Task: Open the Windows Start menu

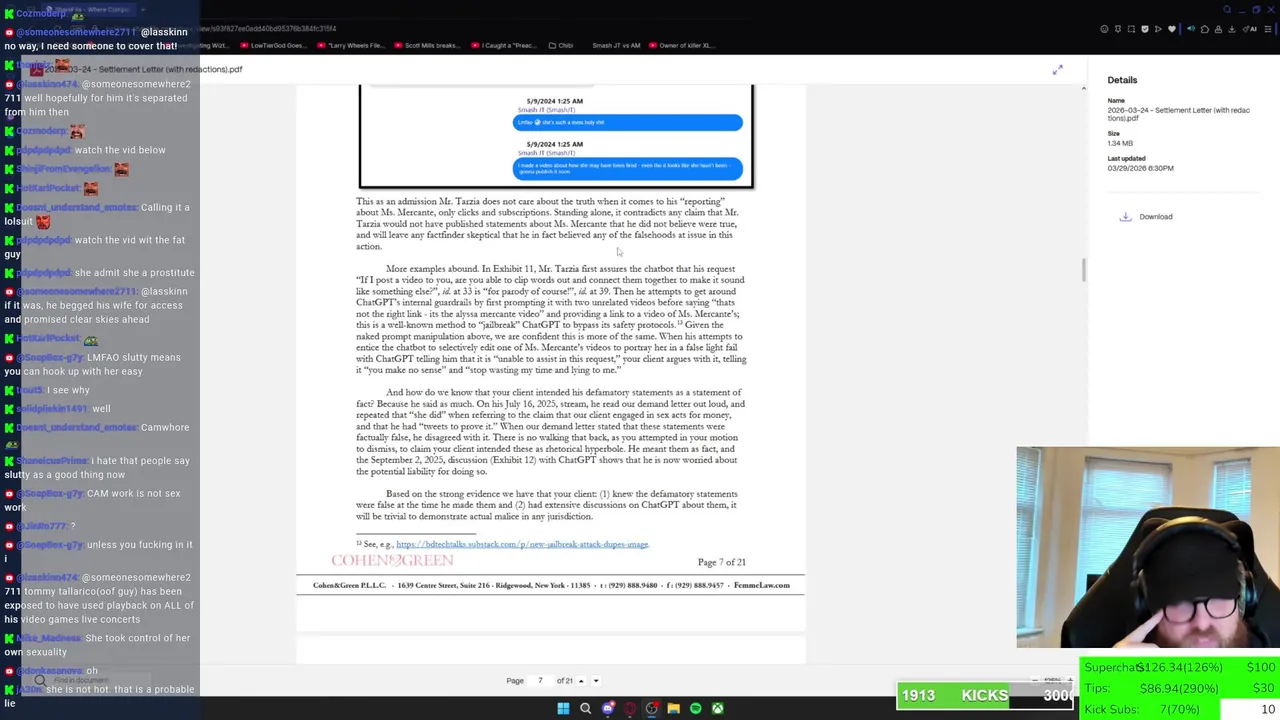Action: click(563, 709)
